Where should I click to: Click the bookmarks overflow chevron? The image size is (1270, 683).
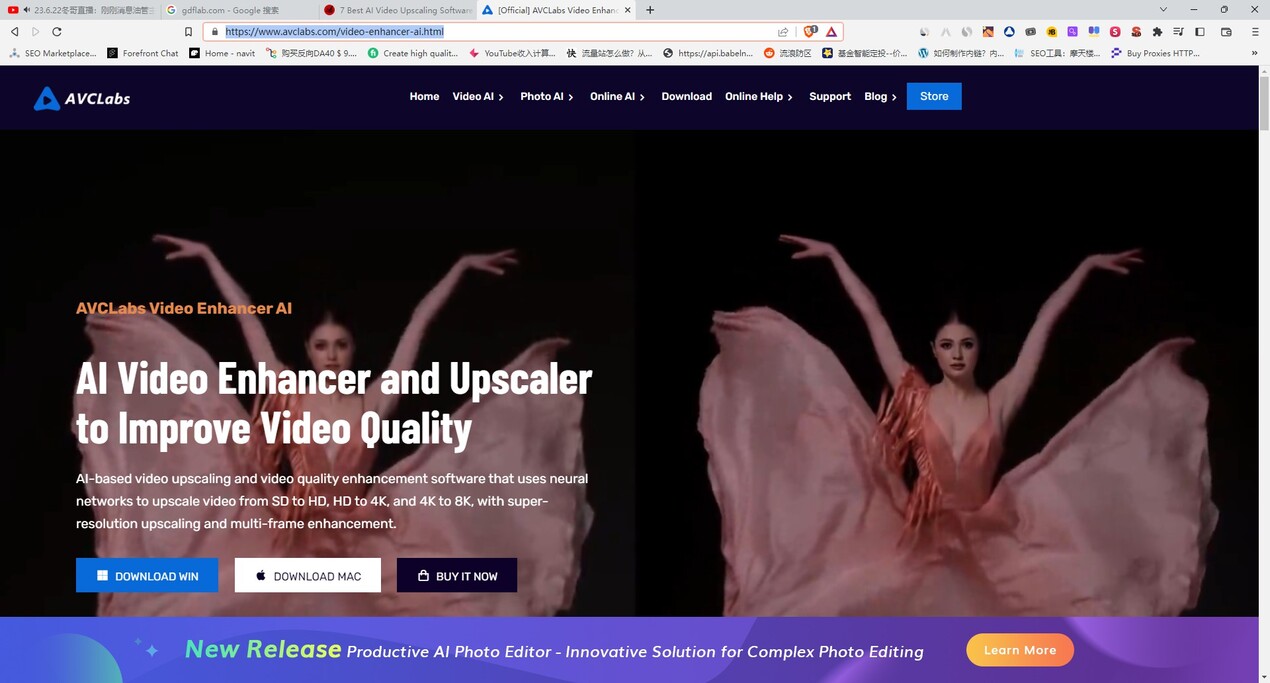[1255, 53]
